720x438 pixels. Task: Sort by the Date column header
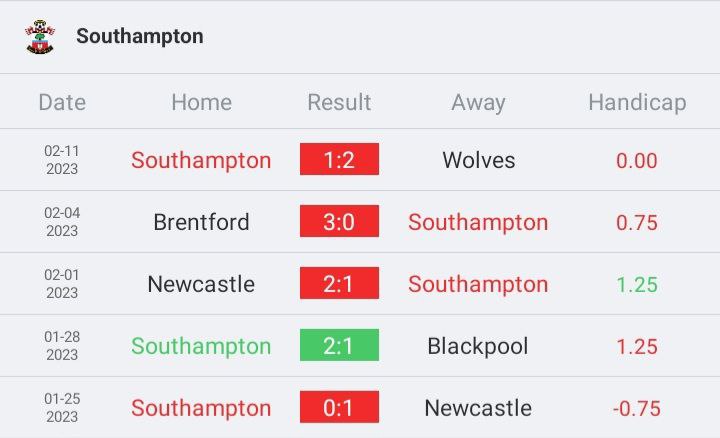point(62,102)
